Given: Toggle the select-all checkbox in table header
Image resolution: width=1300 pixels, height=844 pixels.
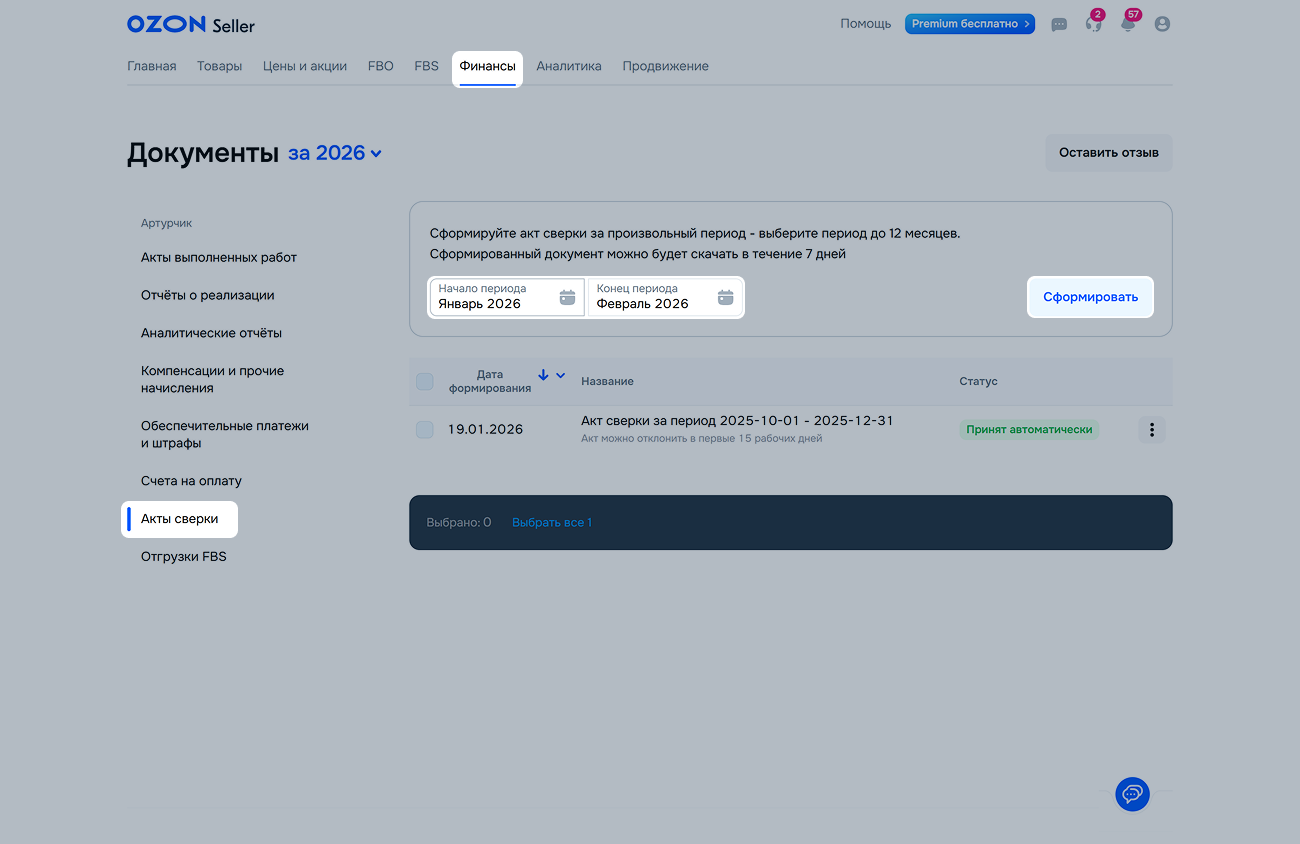Looking at the screenshot, I should tap(425, 381).
